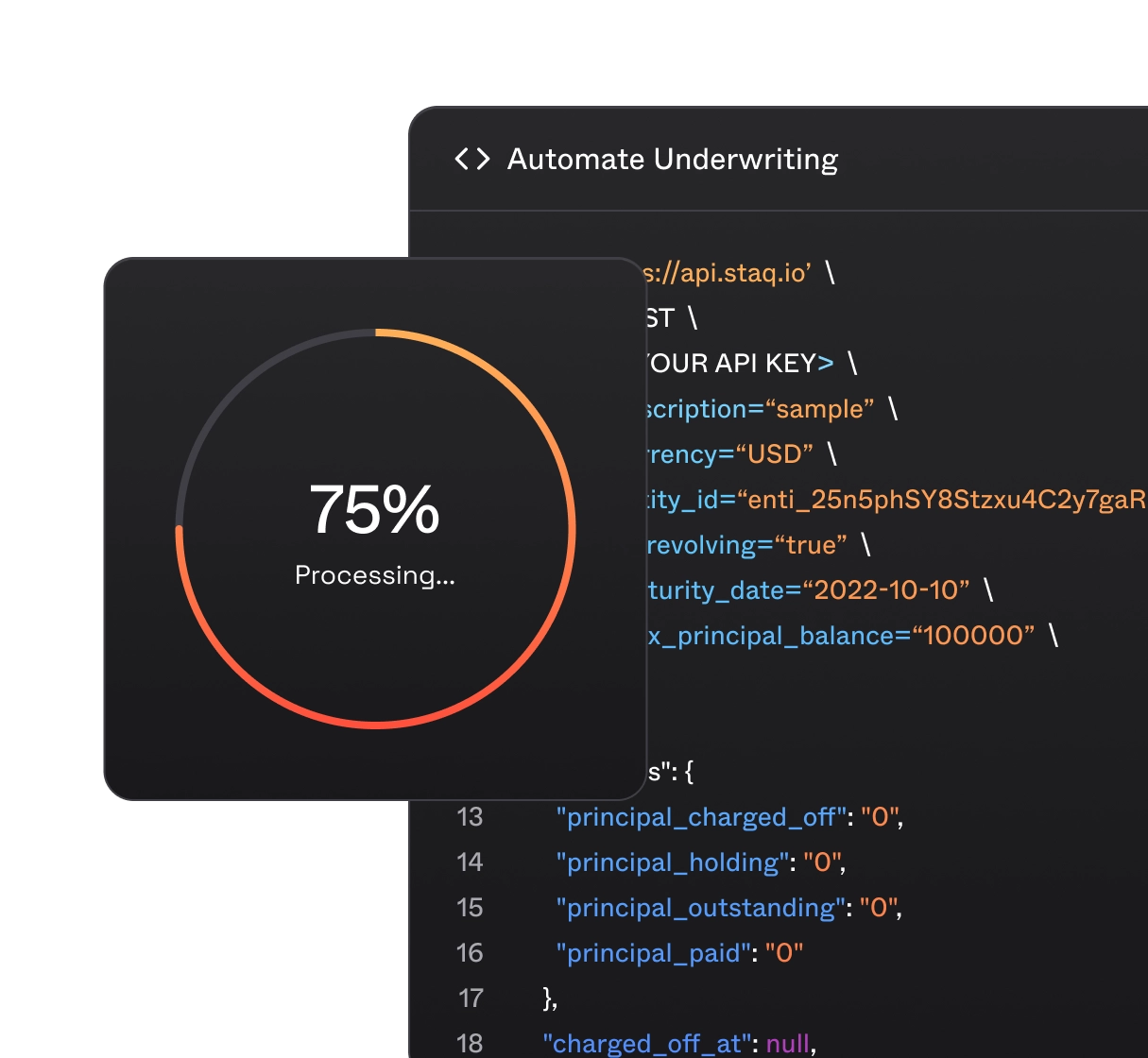Click the code brackets icon beside Automate Underwriting
Screen dimensions: 1148x1058
click(471, 159)
